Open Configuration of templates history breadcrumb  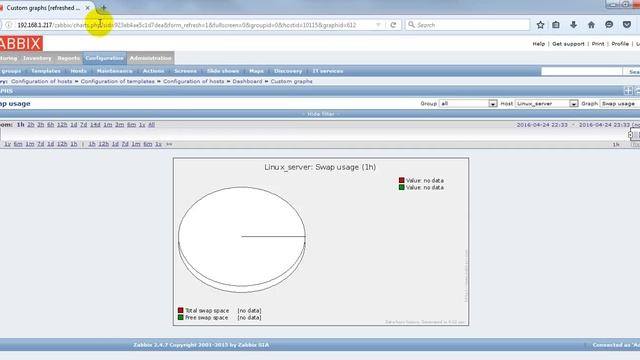118,81
